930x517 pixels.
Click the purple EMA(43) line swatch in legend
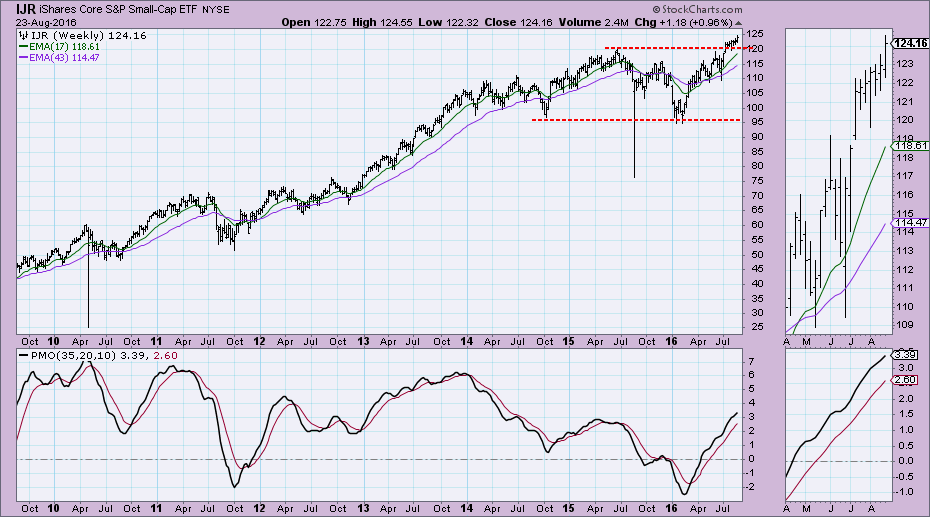click(x=23, y=58)
